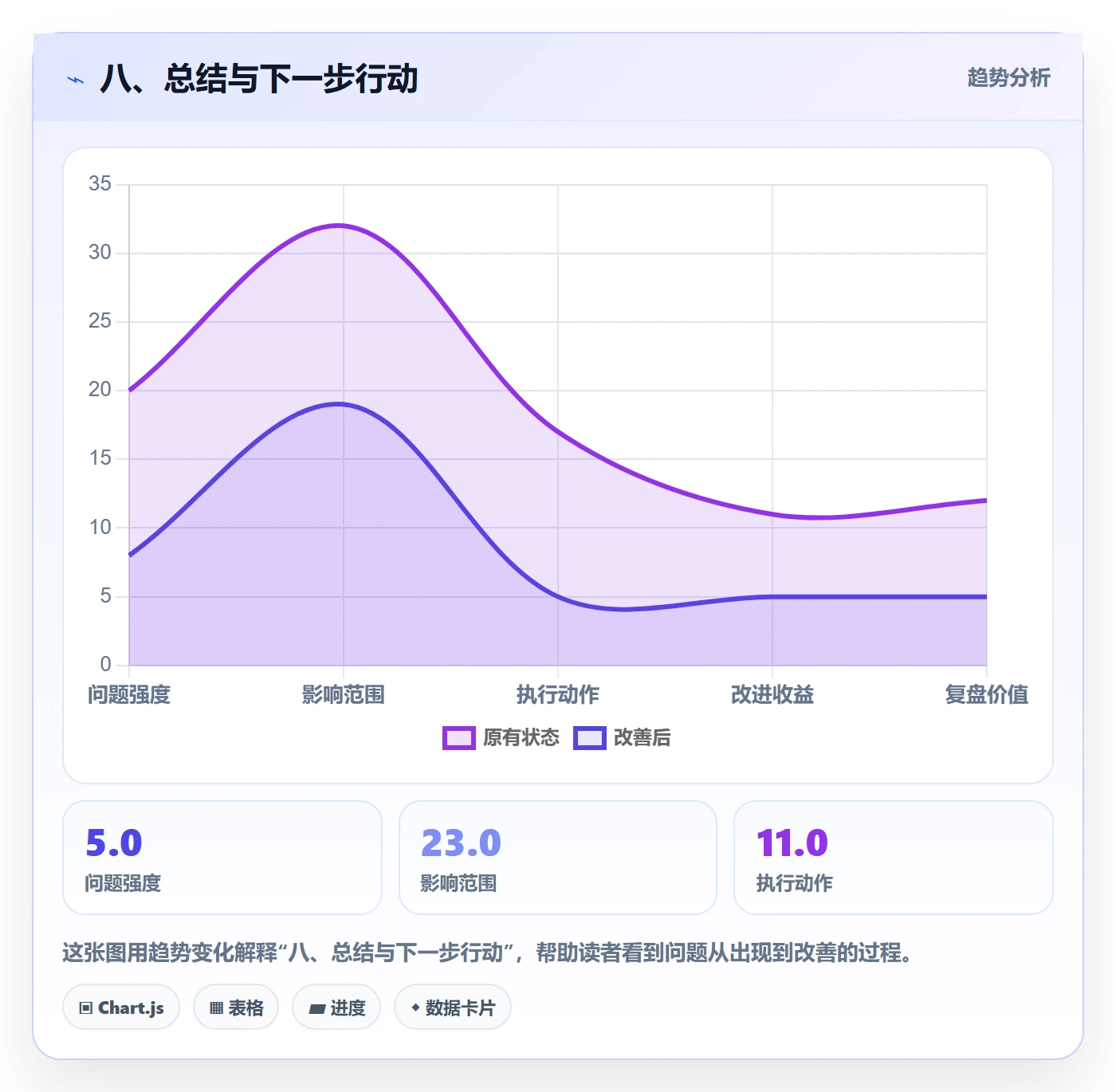Viewport: 1116px width, 1092px height.
Task: Click the 35 y-axis tick label
Action: click(100, 183)
